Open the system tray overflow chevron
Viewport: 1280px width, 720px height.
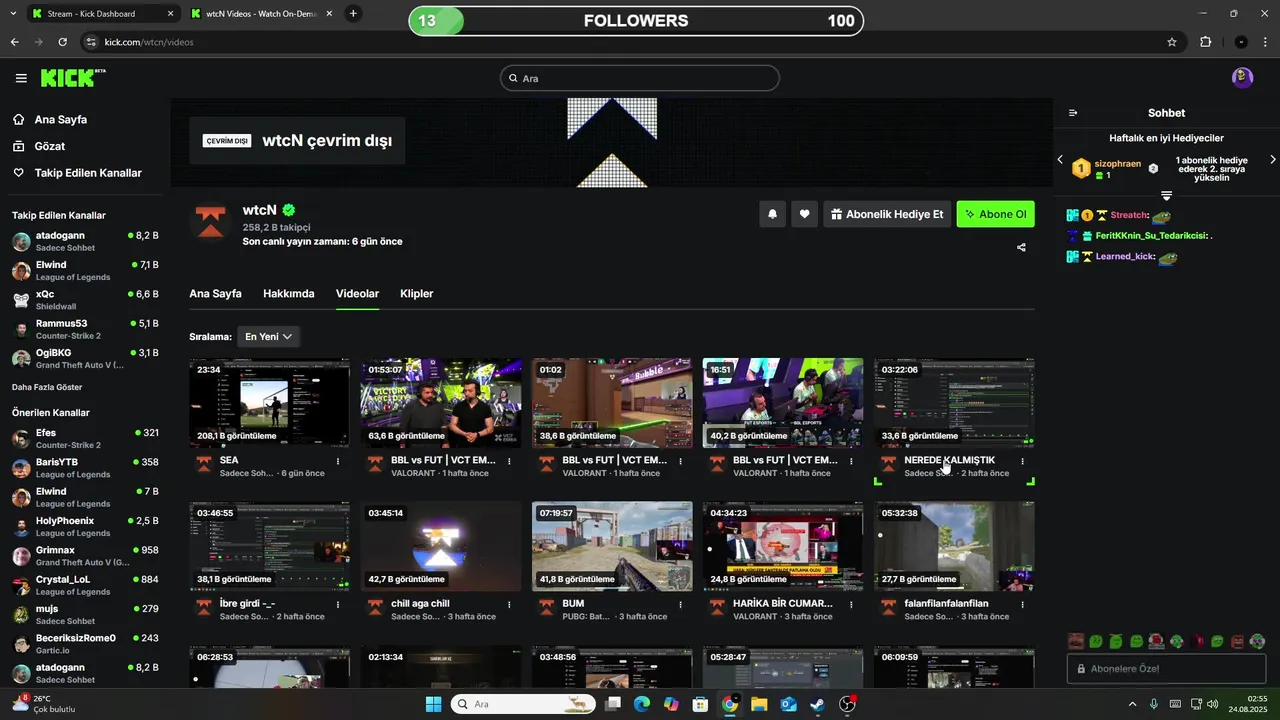[1132, 704]
